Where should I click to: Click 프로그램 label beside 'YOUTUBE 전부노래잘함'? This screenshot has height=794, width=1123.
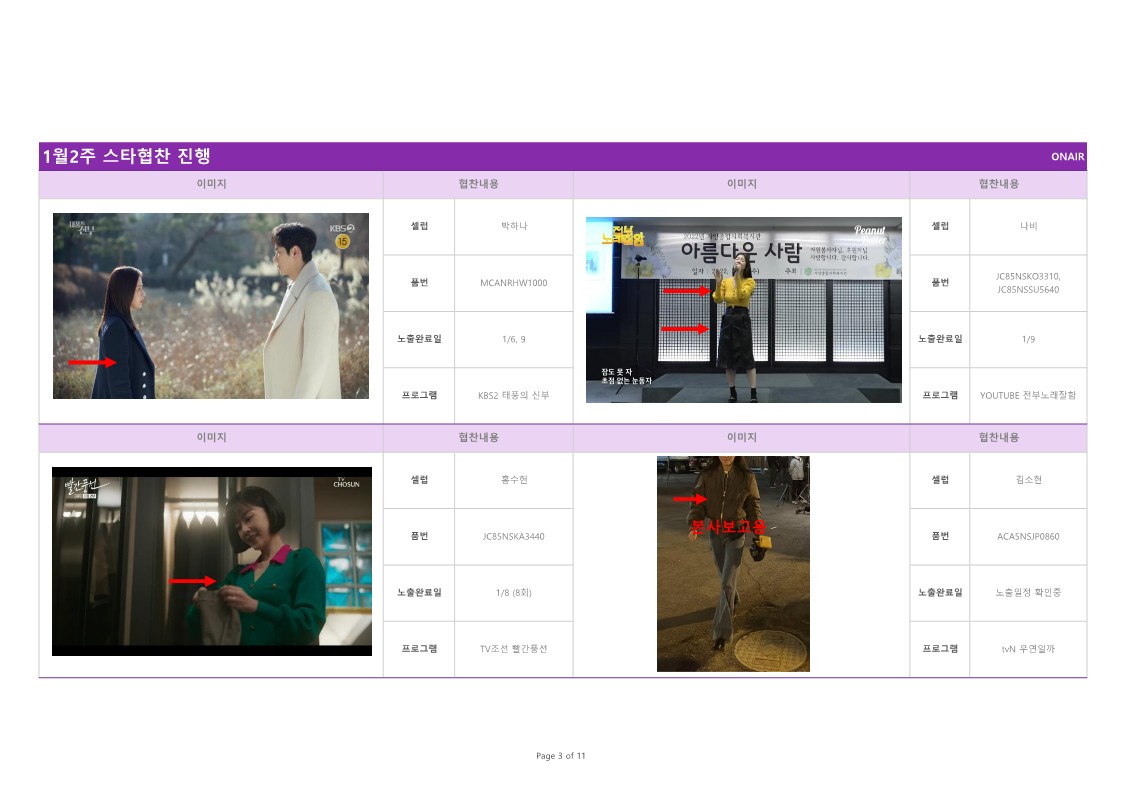(x=940, y=395)
